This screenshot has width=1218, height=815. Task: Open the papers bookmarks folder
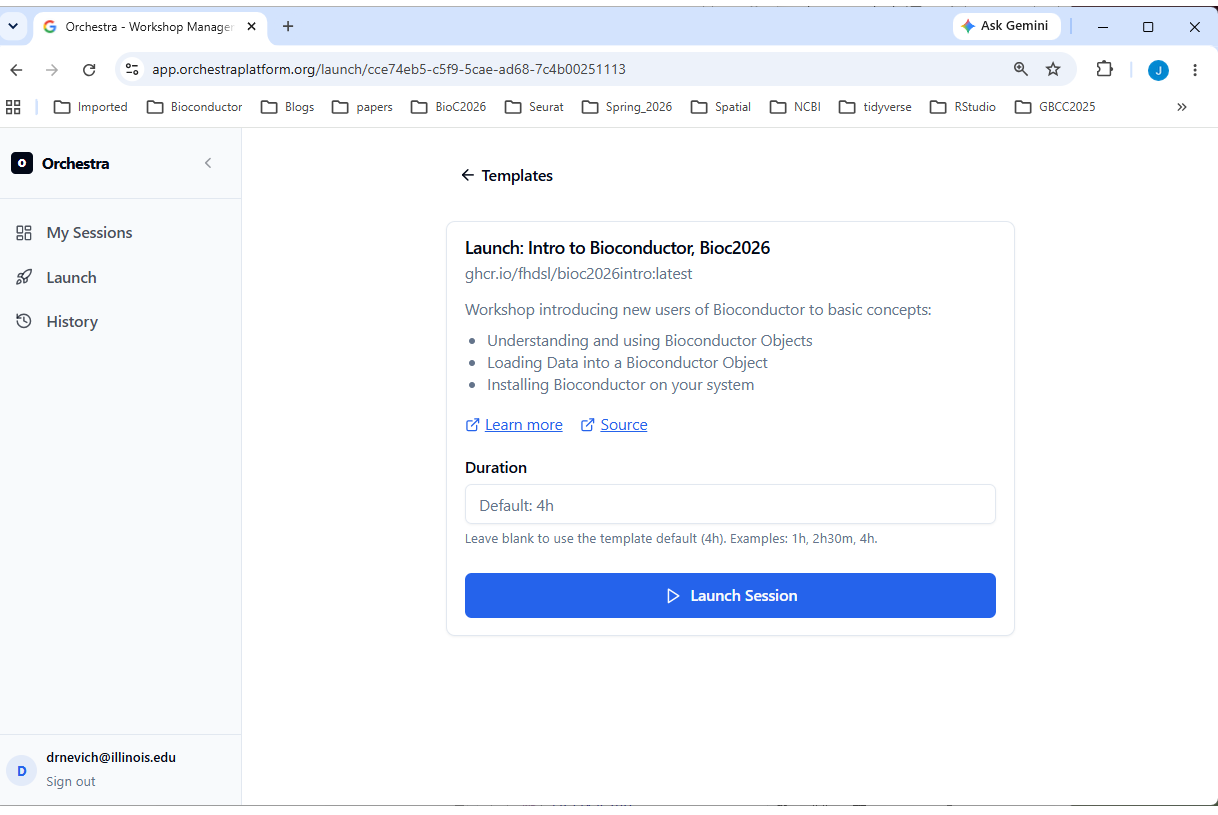(x=363, y=107)
